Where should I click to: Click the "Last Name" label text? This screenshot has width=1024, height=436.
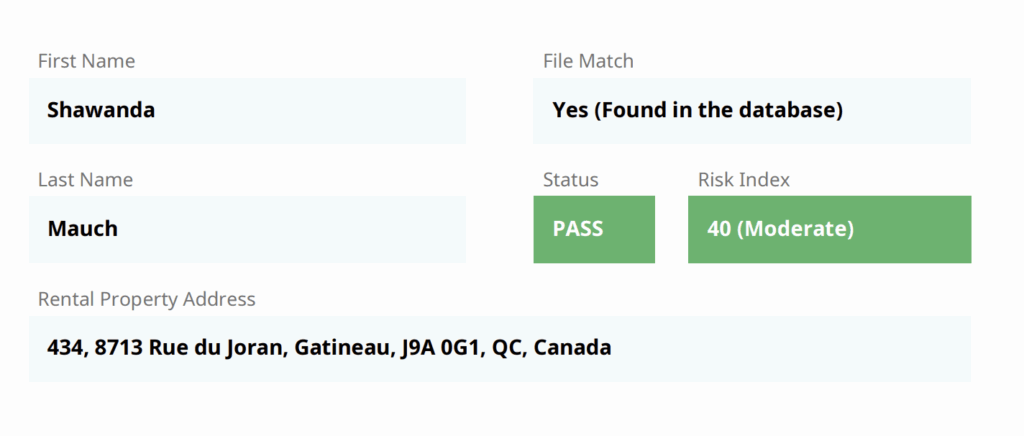[85, 180]
